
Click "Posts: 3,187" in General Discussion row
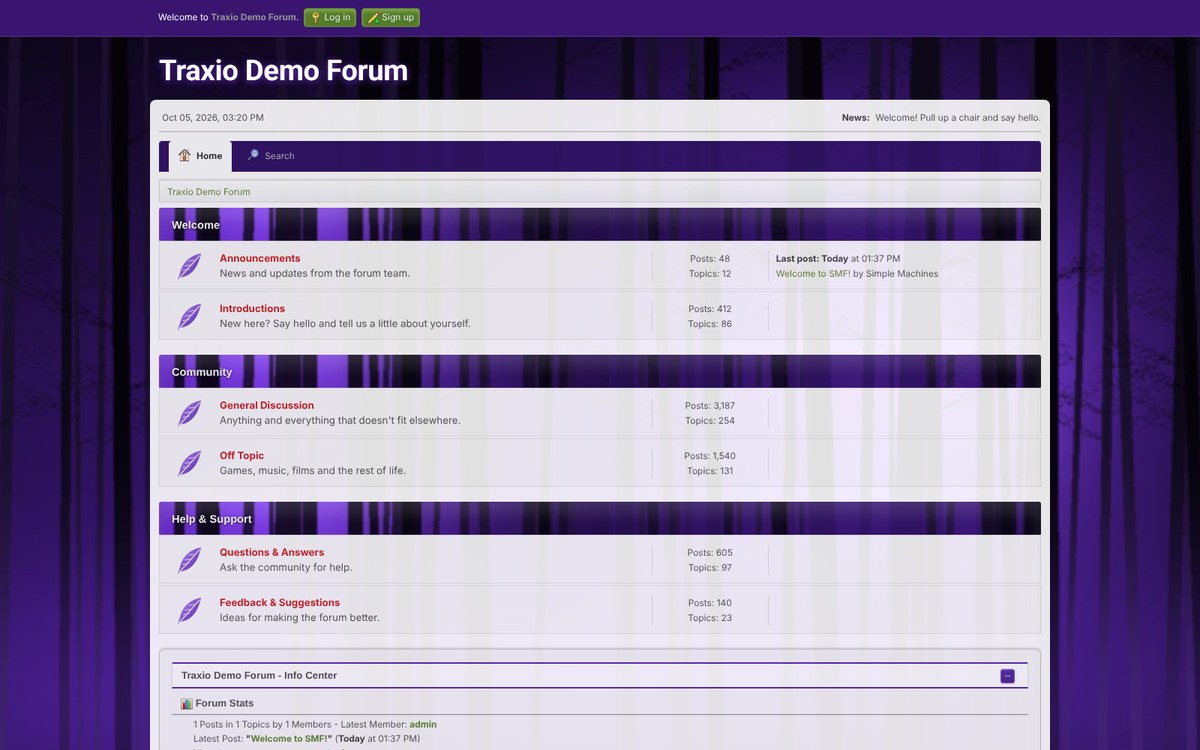point(710,405)
